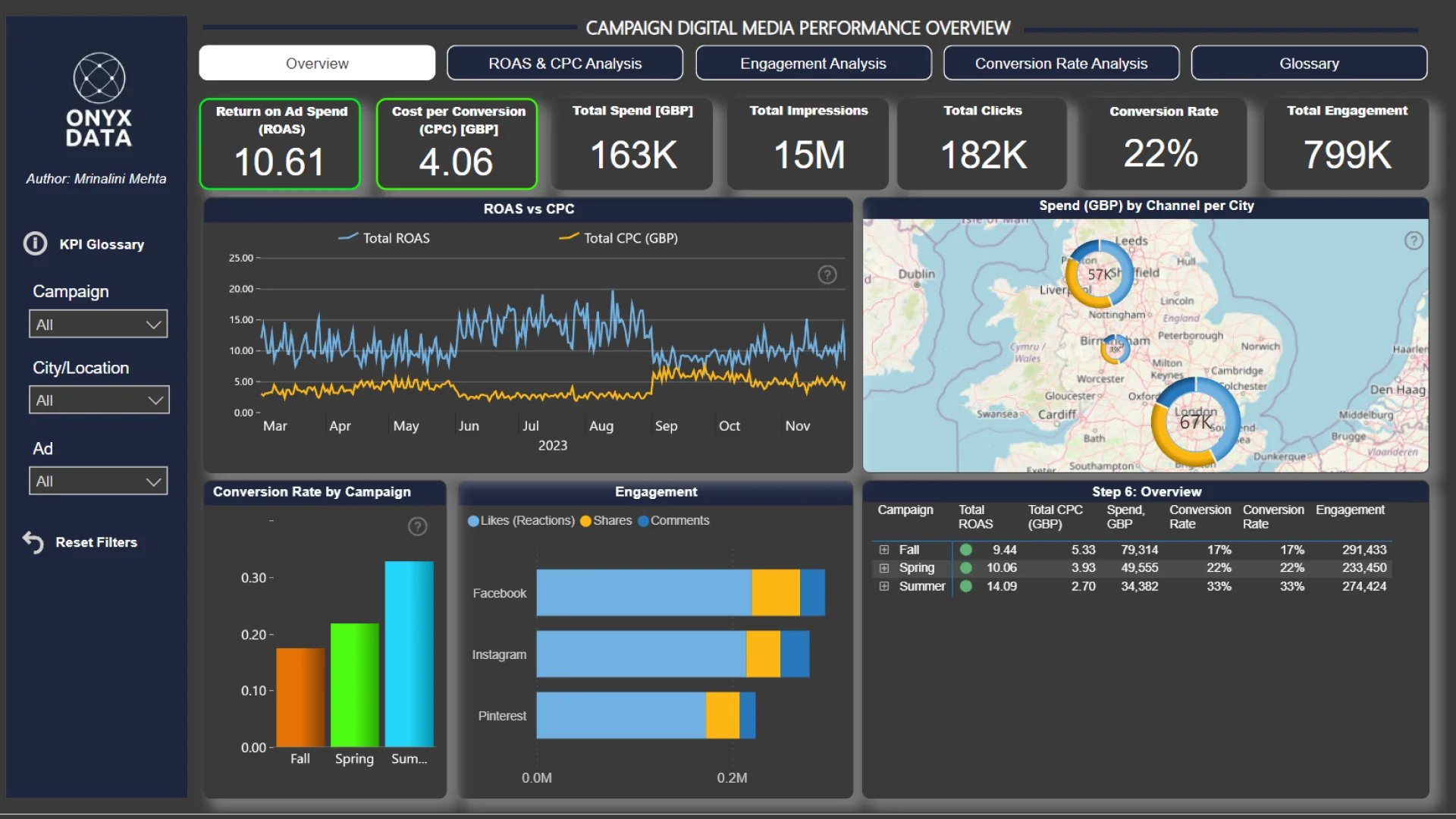Sort by the Total ROAS column header
Image resolution: width=1456 pixels, height=819 pixels.
tap(975, 517)
